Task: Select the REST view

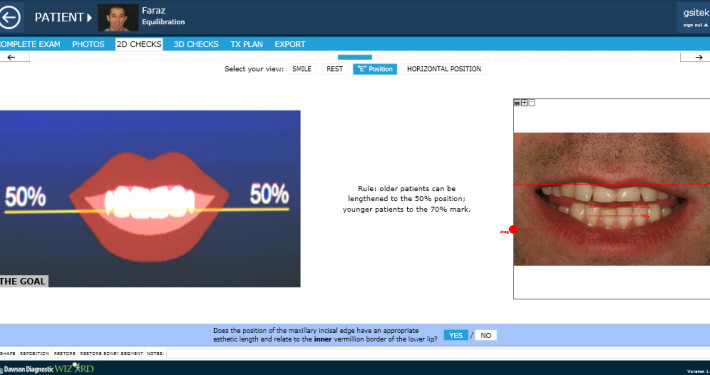Action: [x=335, y=69]
